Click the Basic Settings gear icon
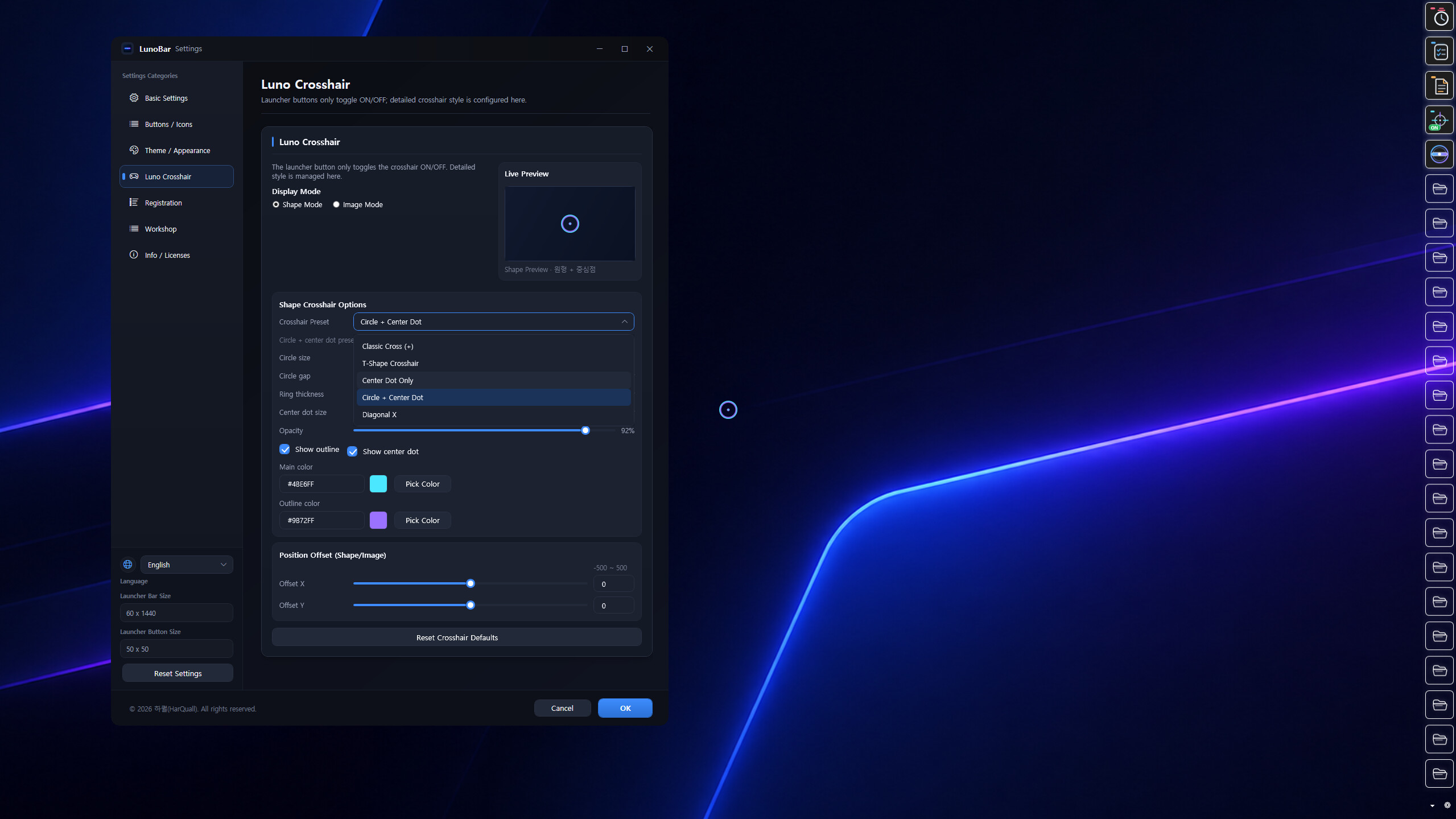This screenshot has height=819, width=1456. point(134,98)
